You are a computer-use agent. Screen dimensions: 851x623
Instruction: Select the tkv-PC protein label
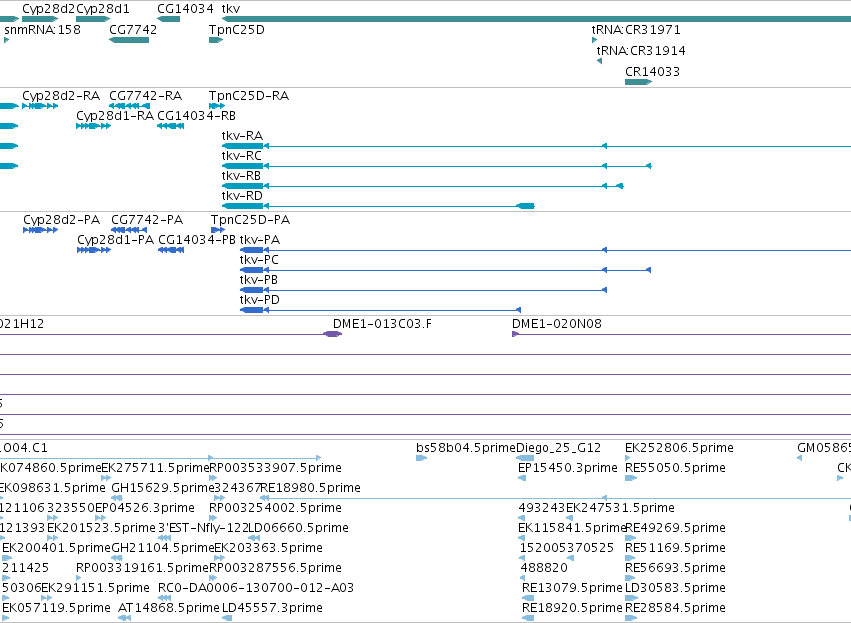[259, 260]
